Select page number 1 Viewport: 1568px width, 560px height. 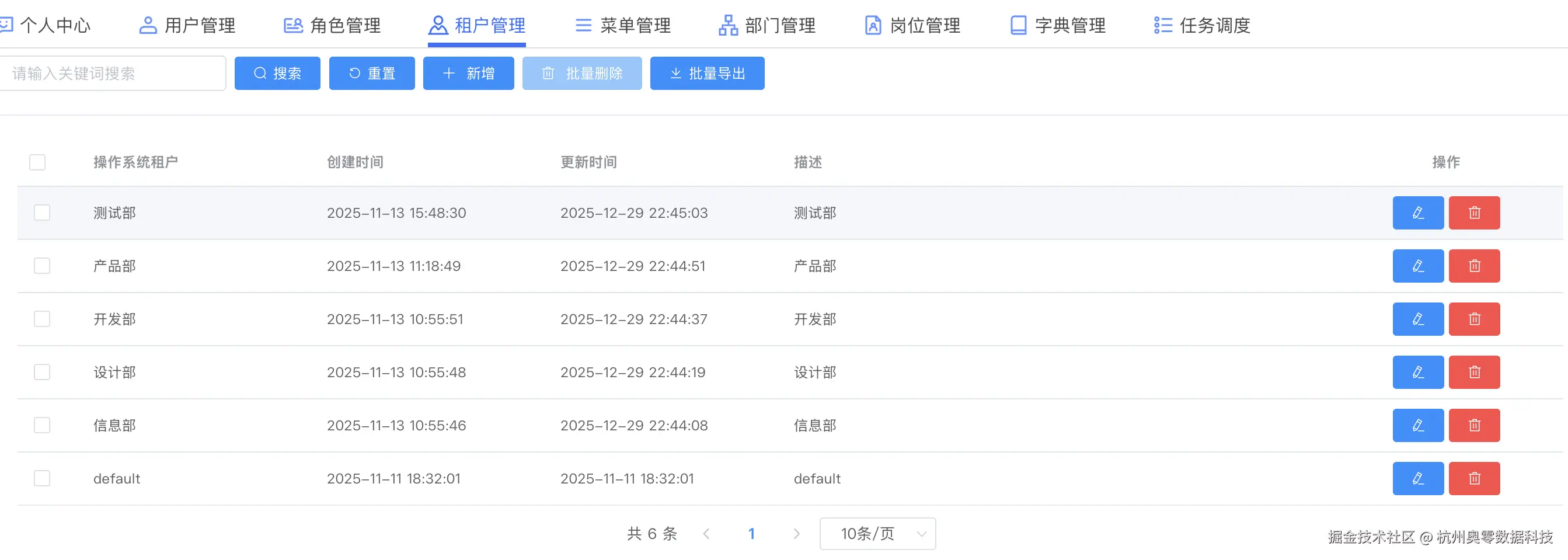click(x=752, y=534)
